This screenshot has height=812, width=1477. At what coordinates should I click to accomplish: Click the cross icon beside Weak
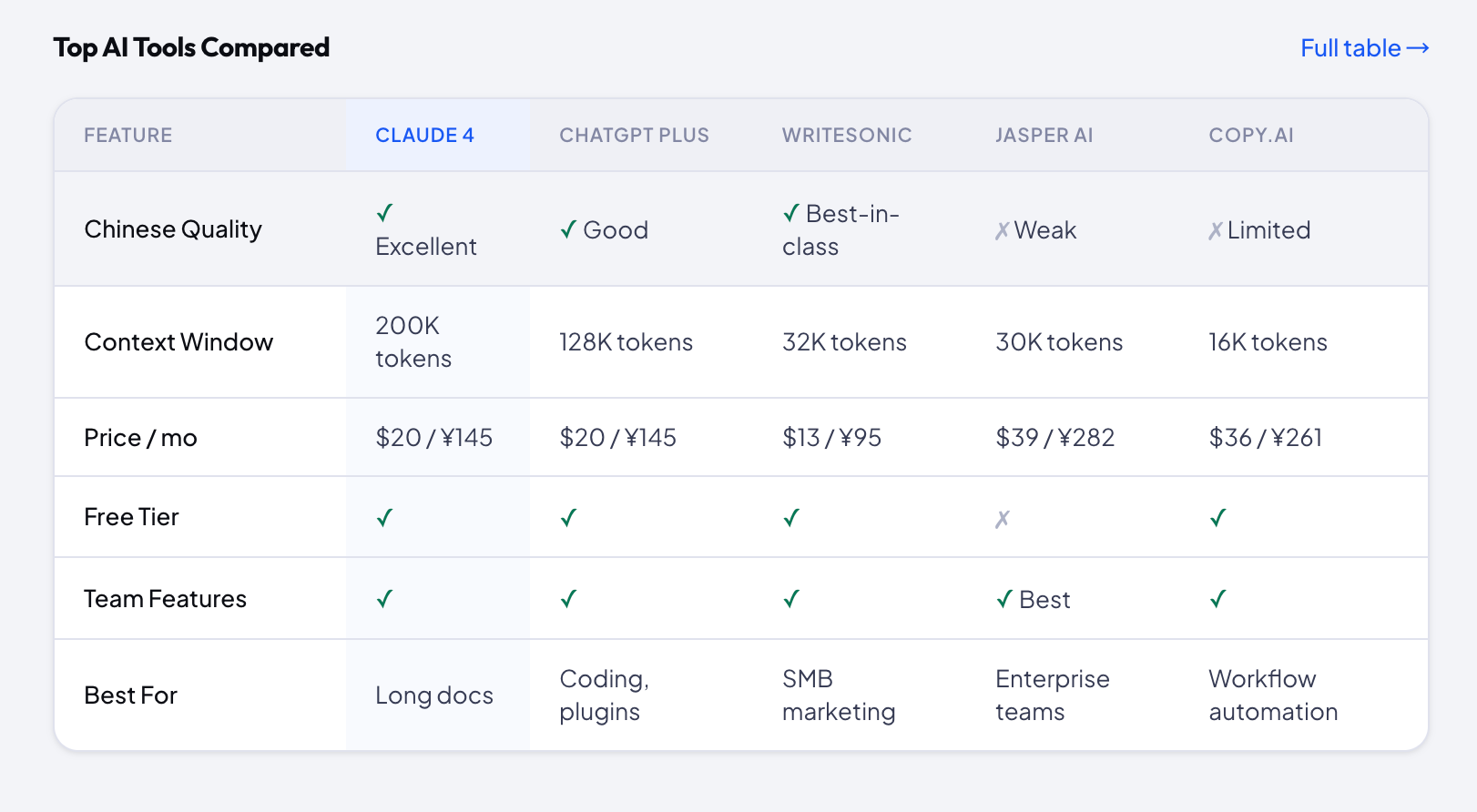[1003, 231]
